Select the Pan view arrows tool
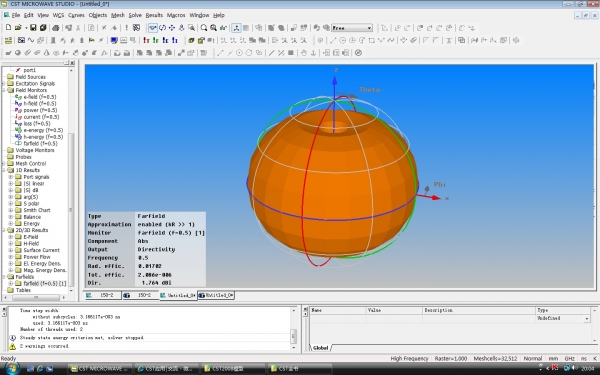The height and width of the screenshot is (375, 600). click(172, 28)
